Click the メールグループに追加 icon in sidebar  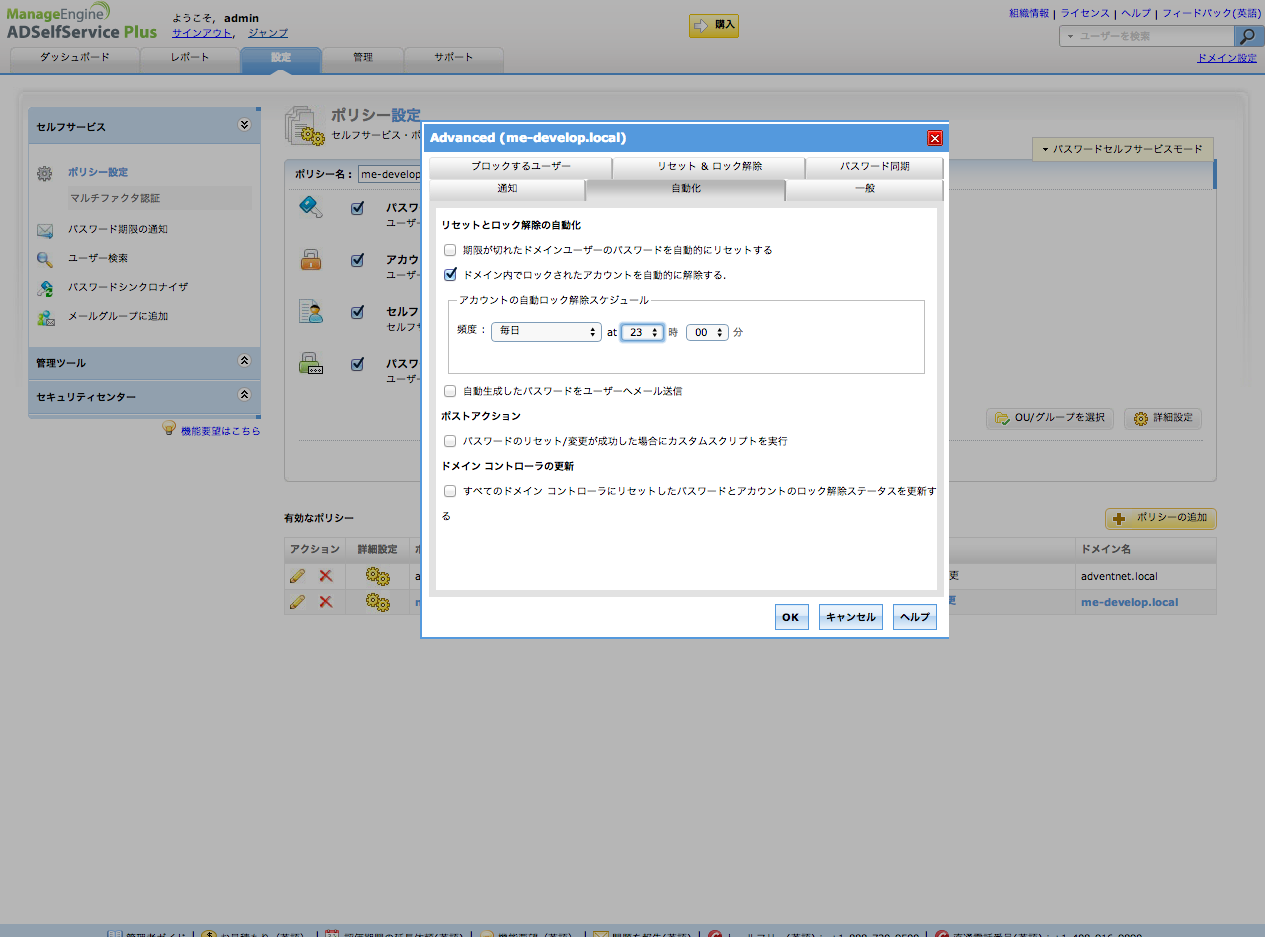(x=45, y=318)
